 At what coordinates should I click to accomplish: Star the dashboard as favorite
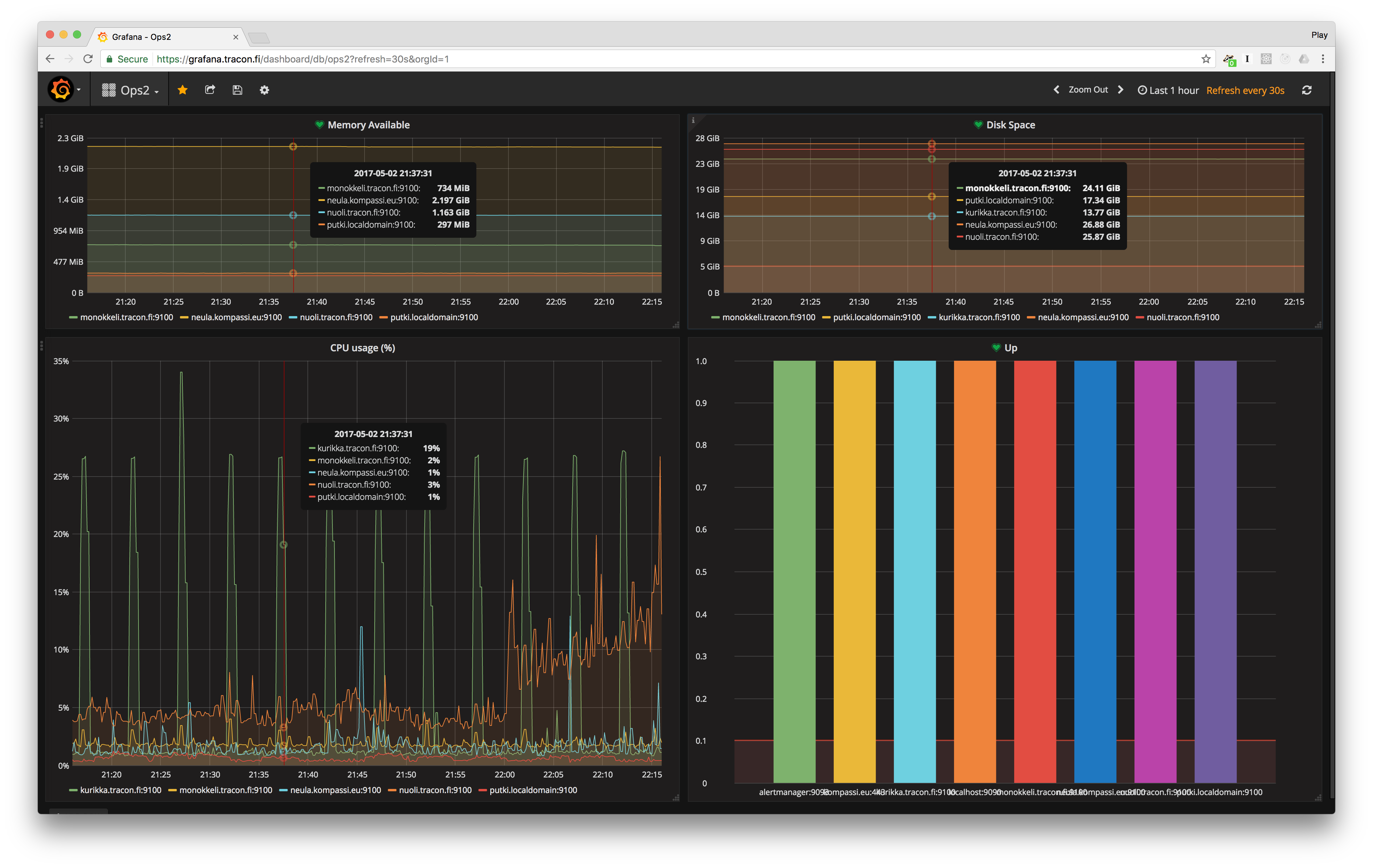pos(182,90)
